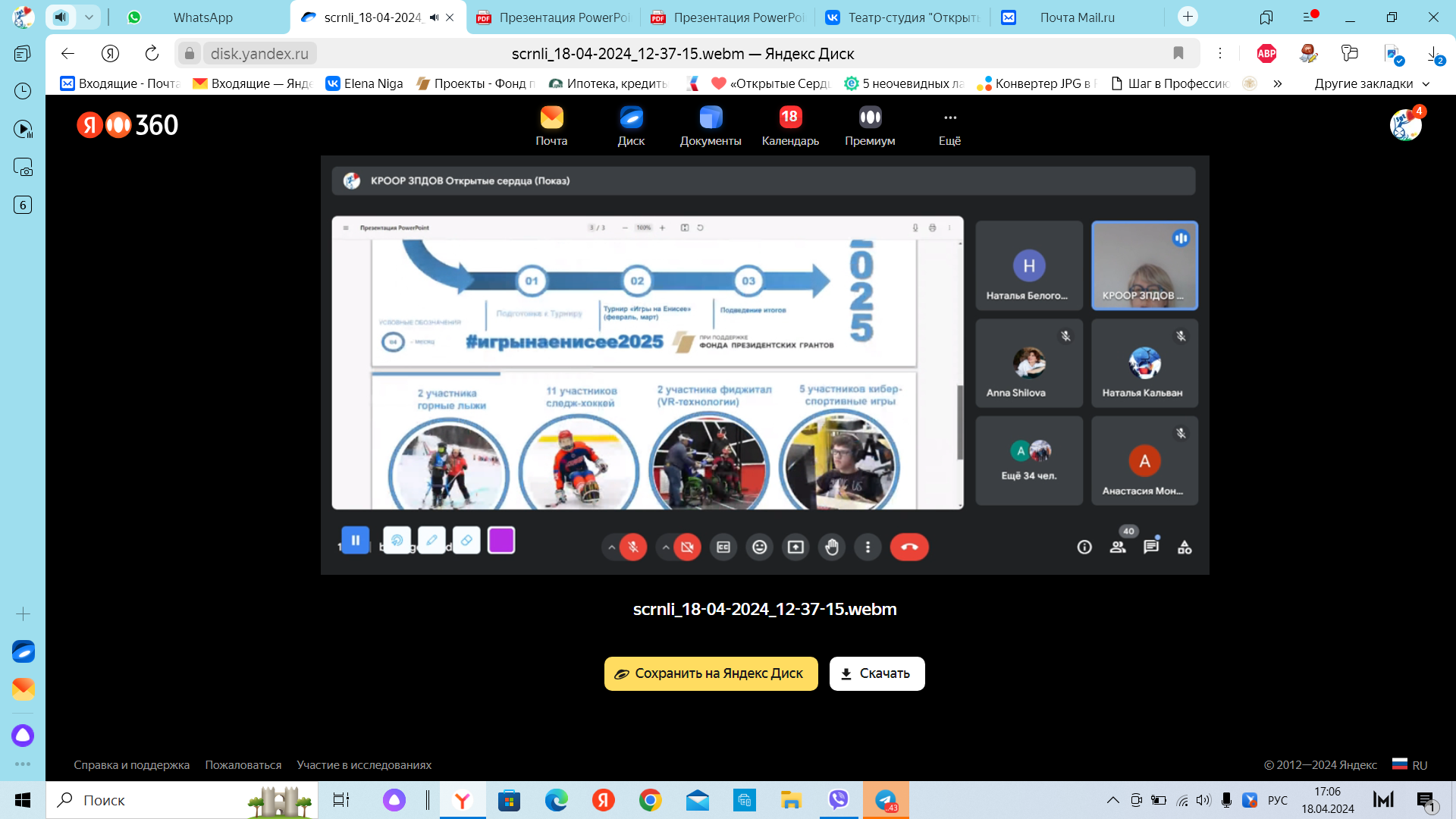Image resolution: width=1456 pixels, height=819 pixels.
Task: Click the raise hand icon
Action: point(832,548)
